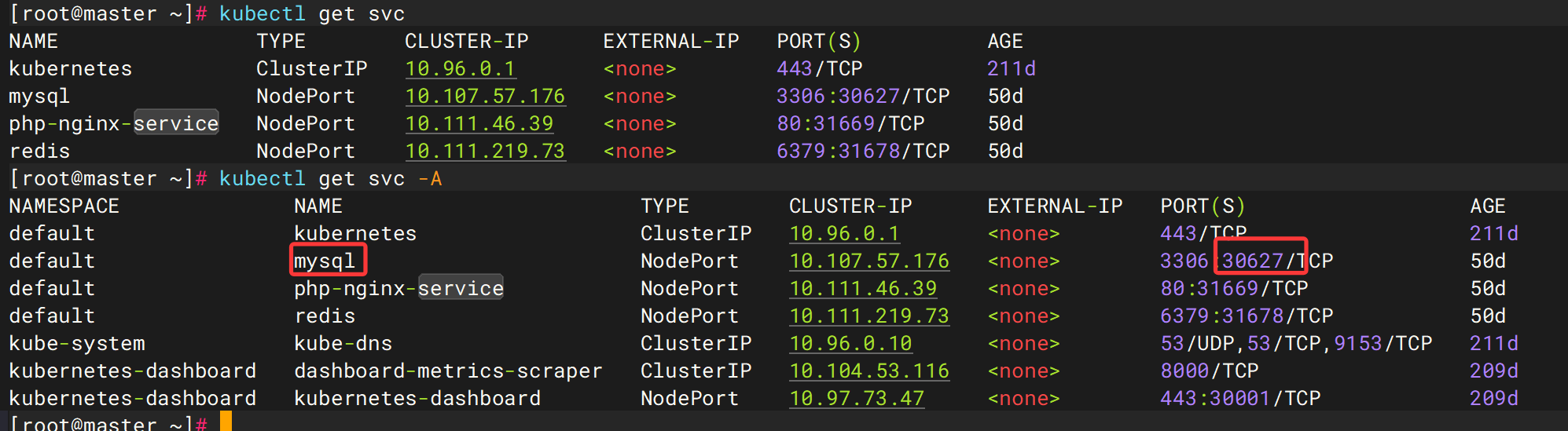Viewport: 1568px width, 431px height.
Task: Click the dashboard-metrics-scraper service name
Action: [x=448, y=371]
